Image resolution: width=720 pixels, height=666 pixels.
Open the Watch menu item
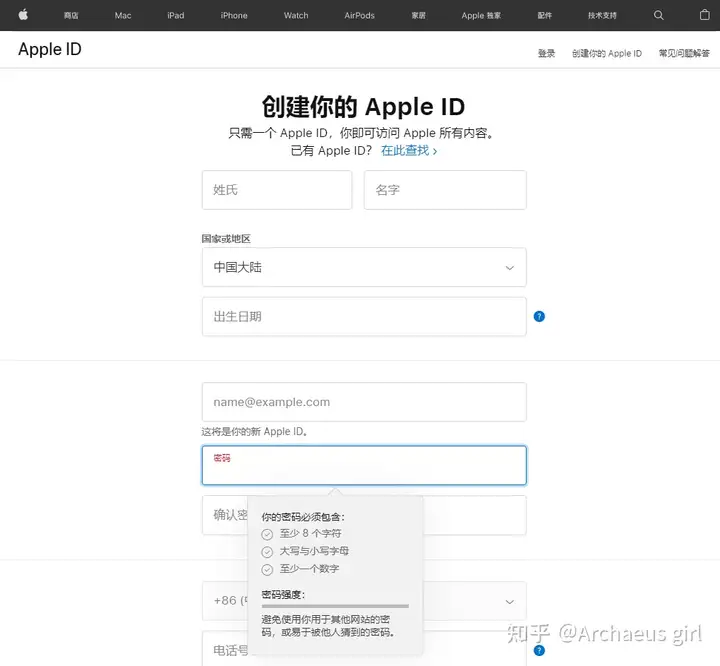(296, 16)
